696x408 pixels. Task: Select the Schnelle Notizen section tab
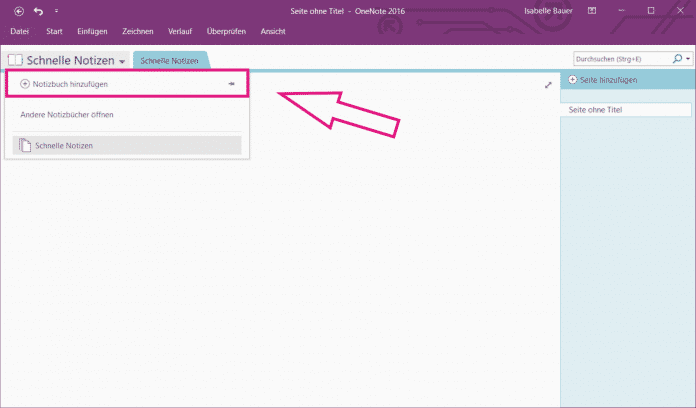(169, 61)
